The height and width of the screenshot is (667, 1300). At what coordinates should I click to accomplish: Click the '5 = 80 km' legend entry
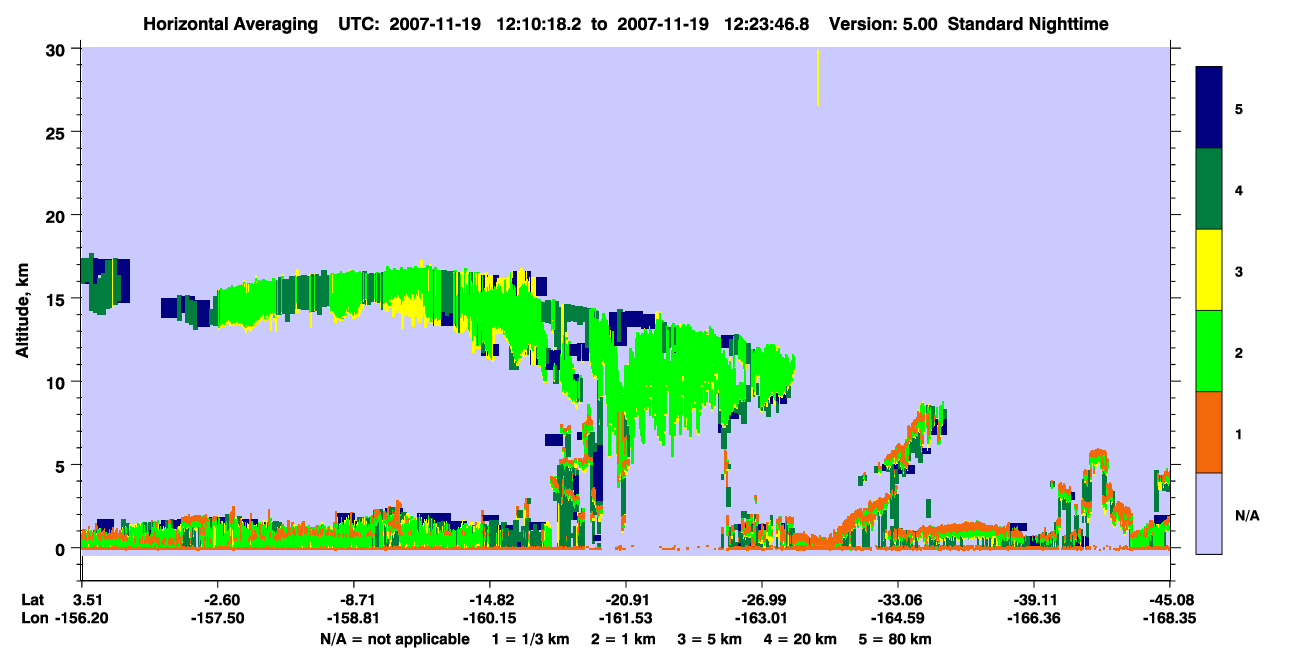(895, 639)
